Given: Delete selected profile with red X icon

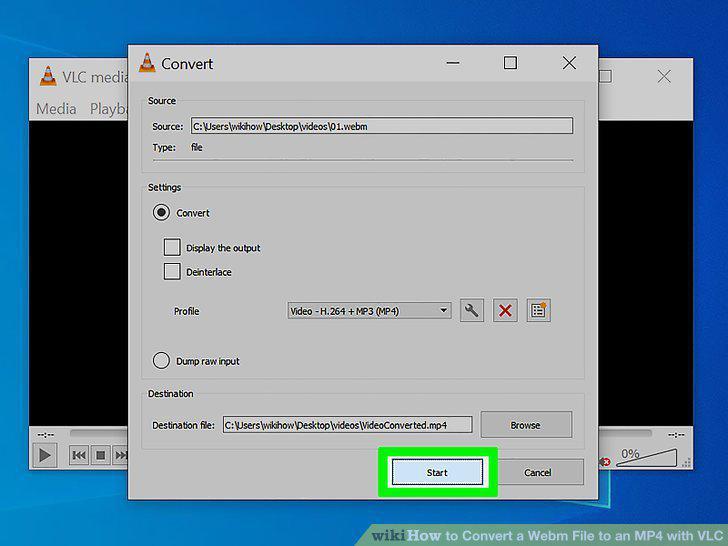Looking at the screenshot, I should pyautogui.click(x=505, y=310).
